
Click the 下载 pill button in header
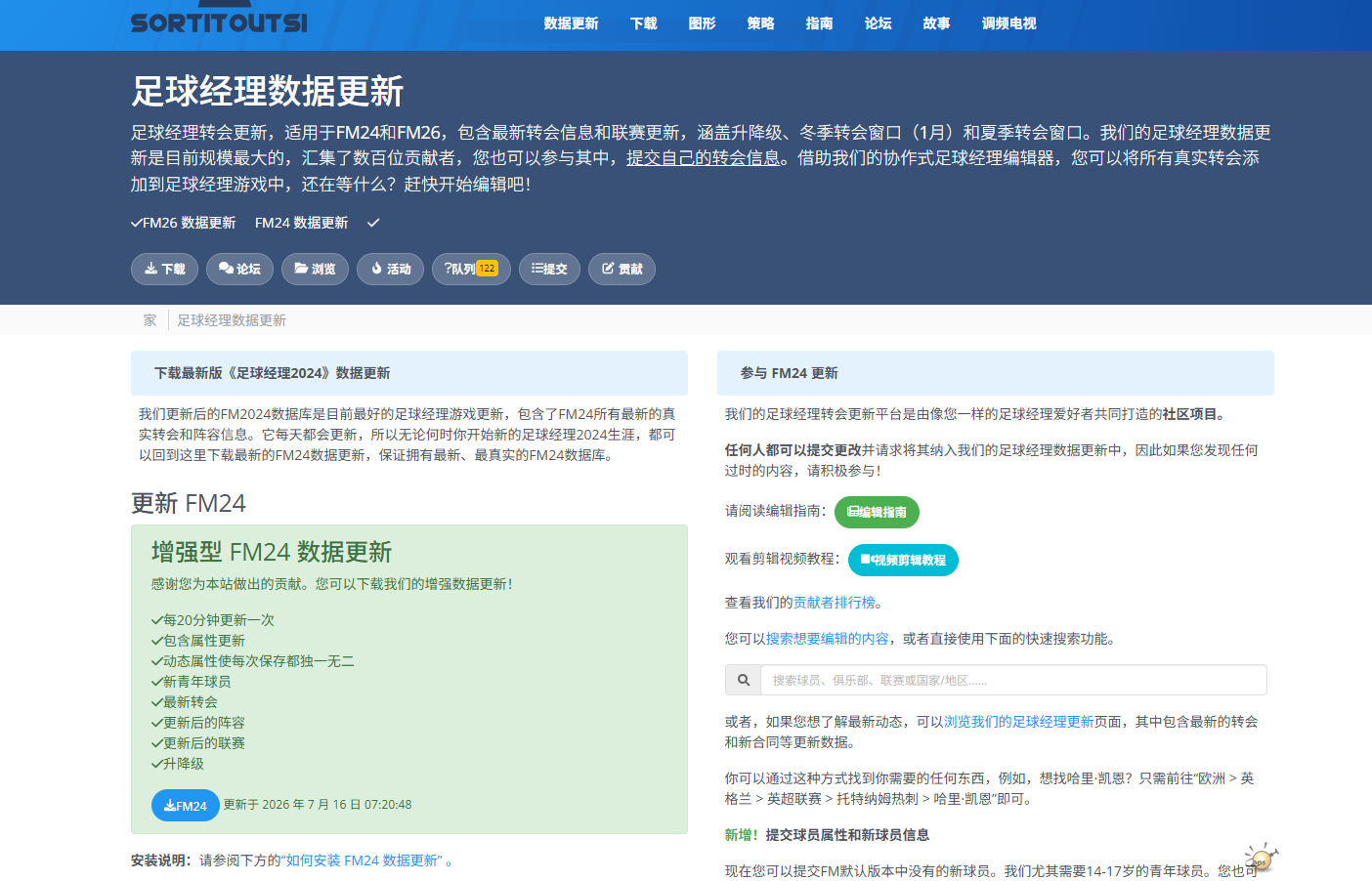click(164, 269)
